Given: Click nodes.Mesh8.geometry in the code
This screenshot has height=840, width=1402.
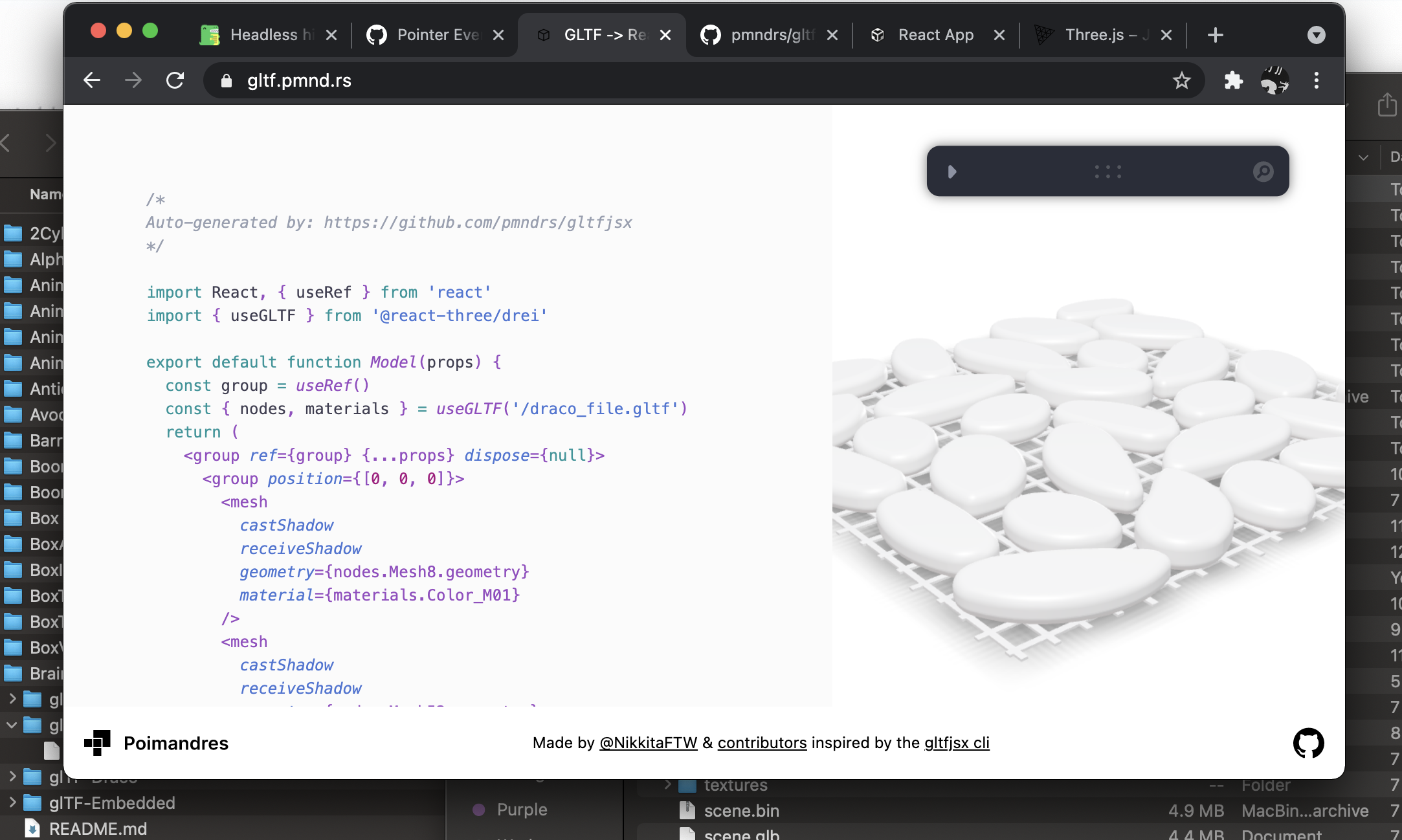Looking at the screenshot, I should [427, 571].
